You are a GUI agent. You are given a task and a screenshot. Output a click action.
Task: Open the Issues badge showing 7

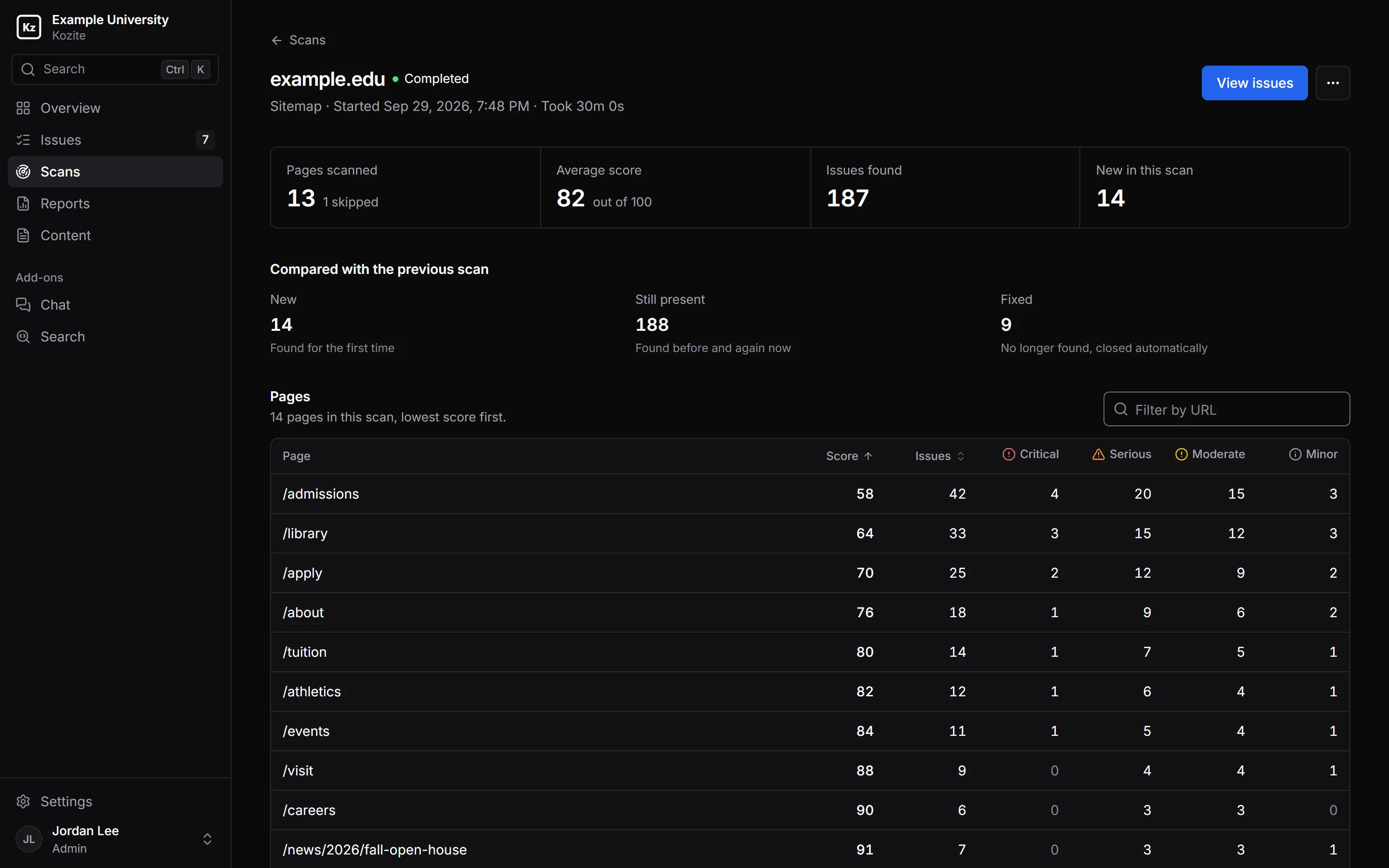[205, 139]
